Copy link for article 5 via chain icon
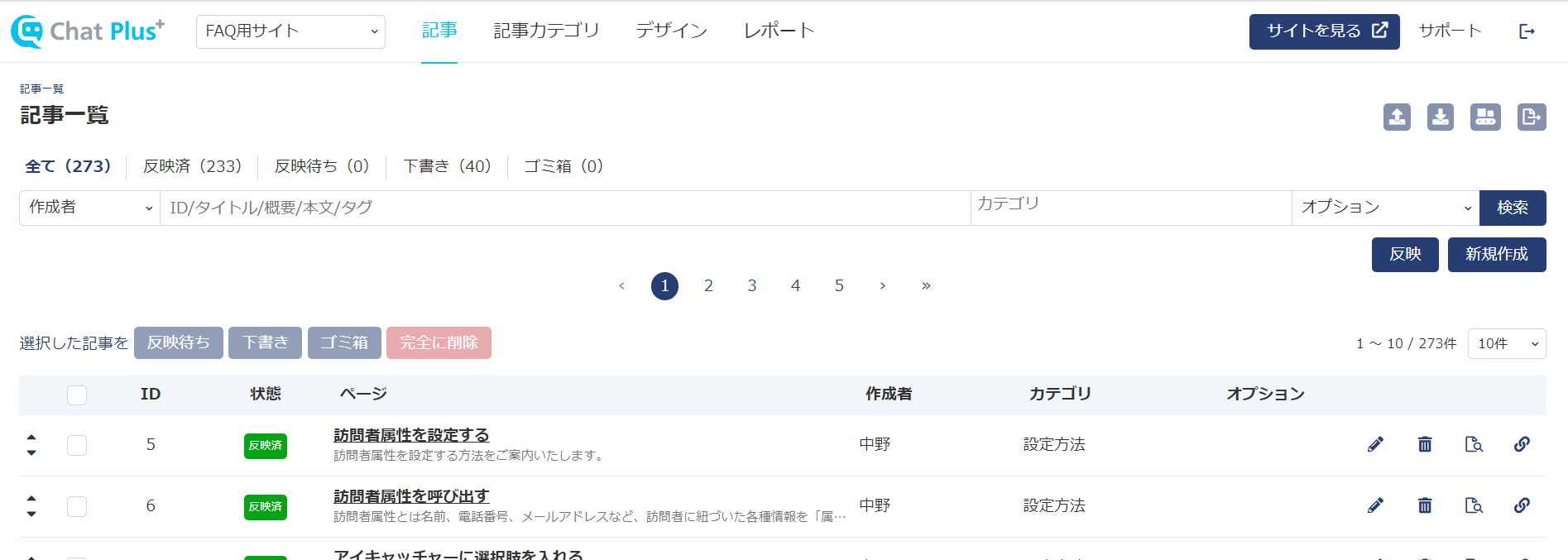Screen dimensions: 1568x560 1521,444
